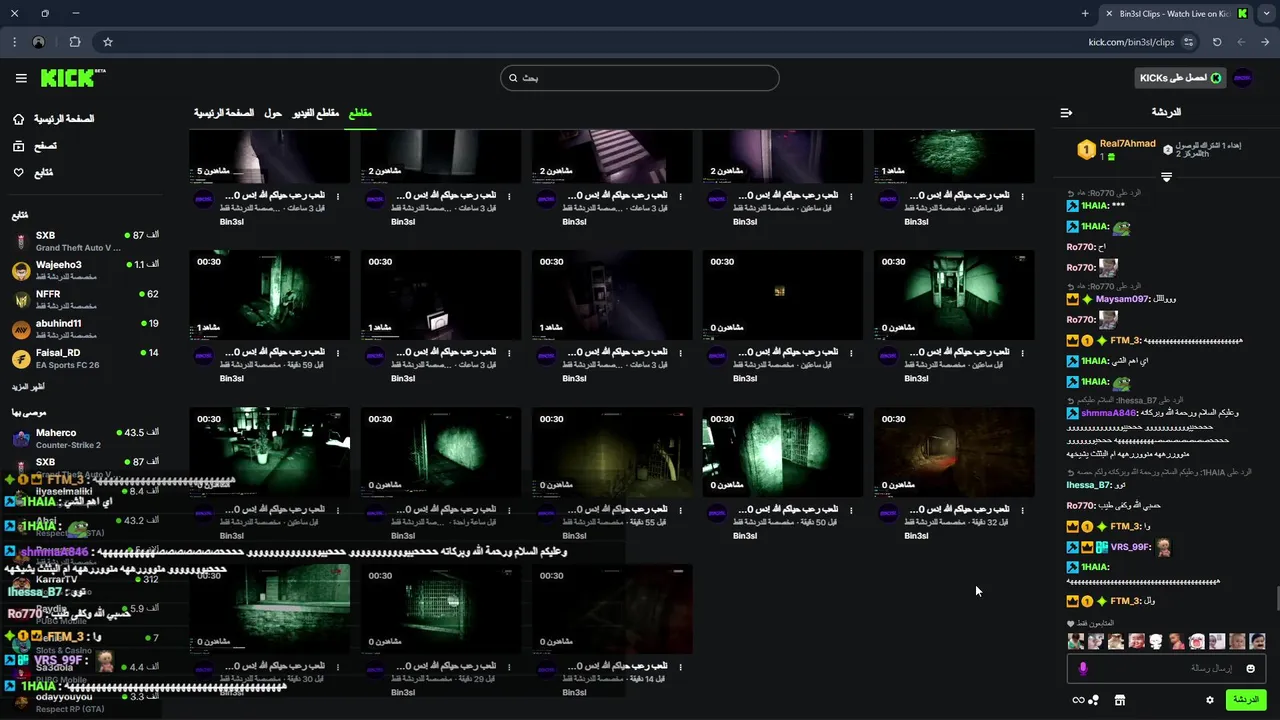The width and height of the screenshot is (1280, 720).
Task: Switch to the About (حول) tab
Action: (x=273, y=113)
